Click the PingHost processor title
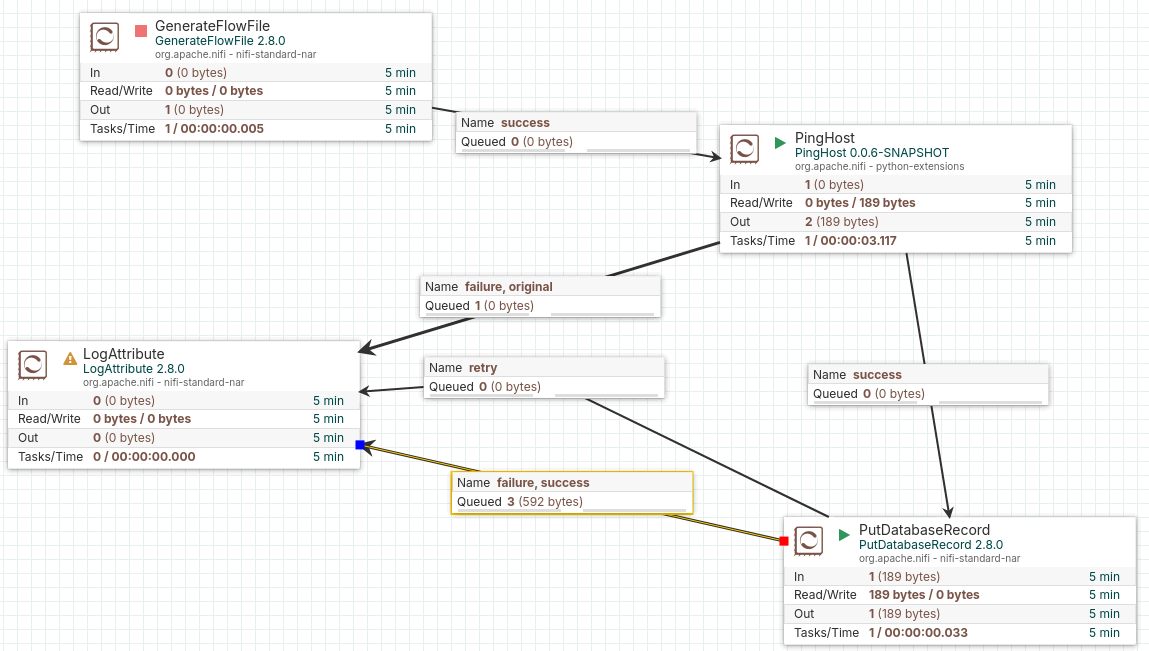Image resolution: width=1149 pixels, height=651 pixels. pos(824,138)
